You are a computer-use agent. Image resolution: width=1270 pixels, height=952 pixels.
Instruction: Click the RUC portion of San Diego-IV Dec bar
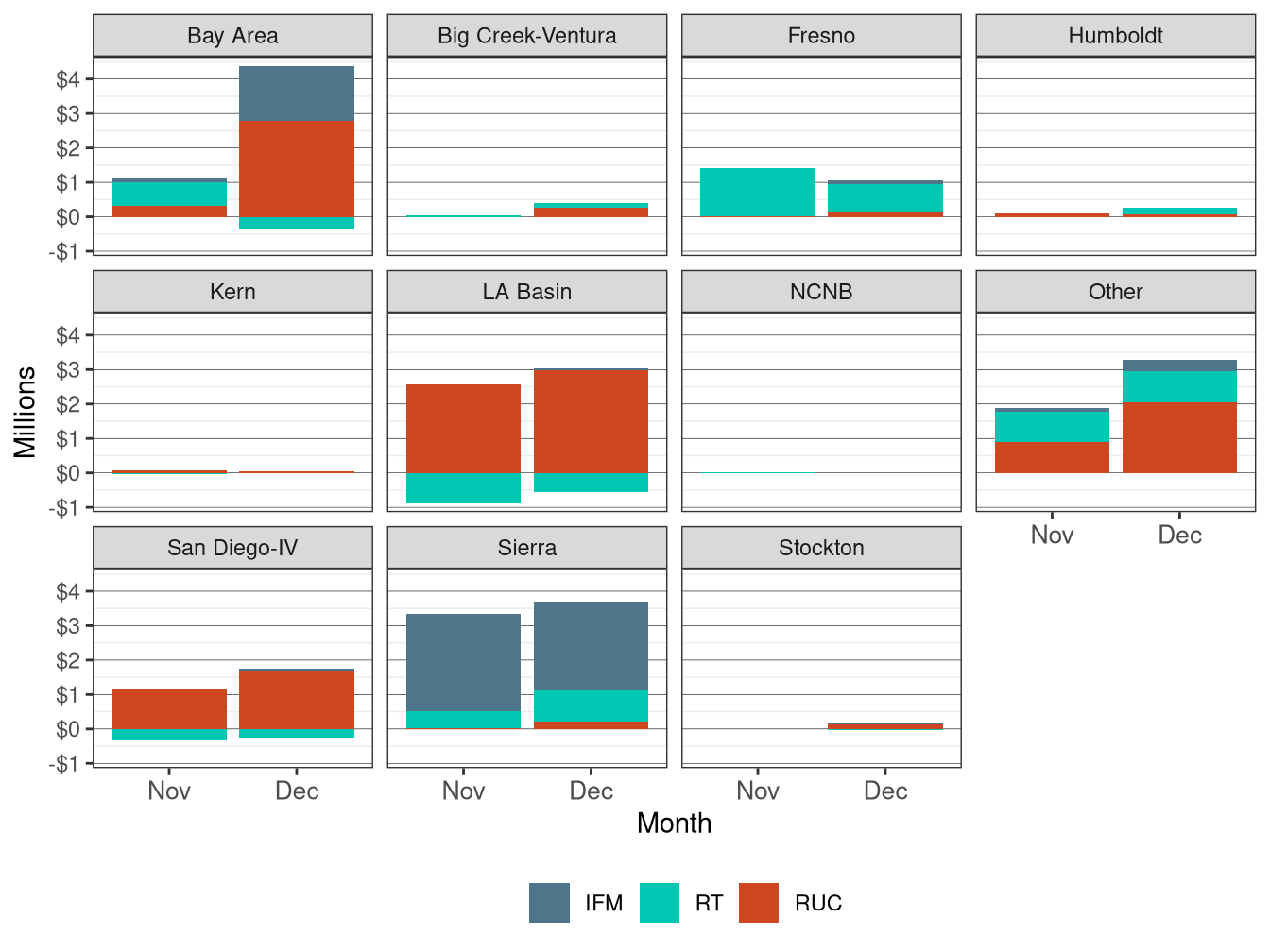point(297,699)
